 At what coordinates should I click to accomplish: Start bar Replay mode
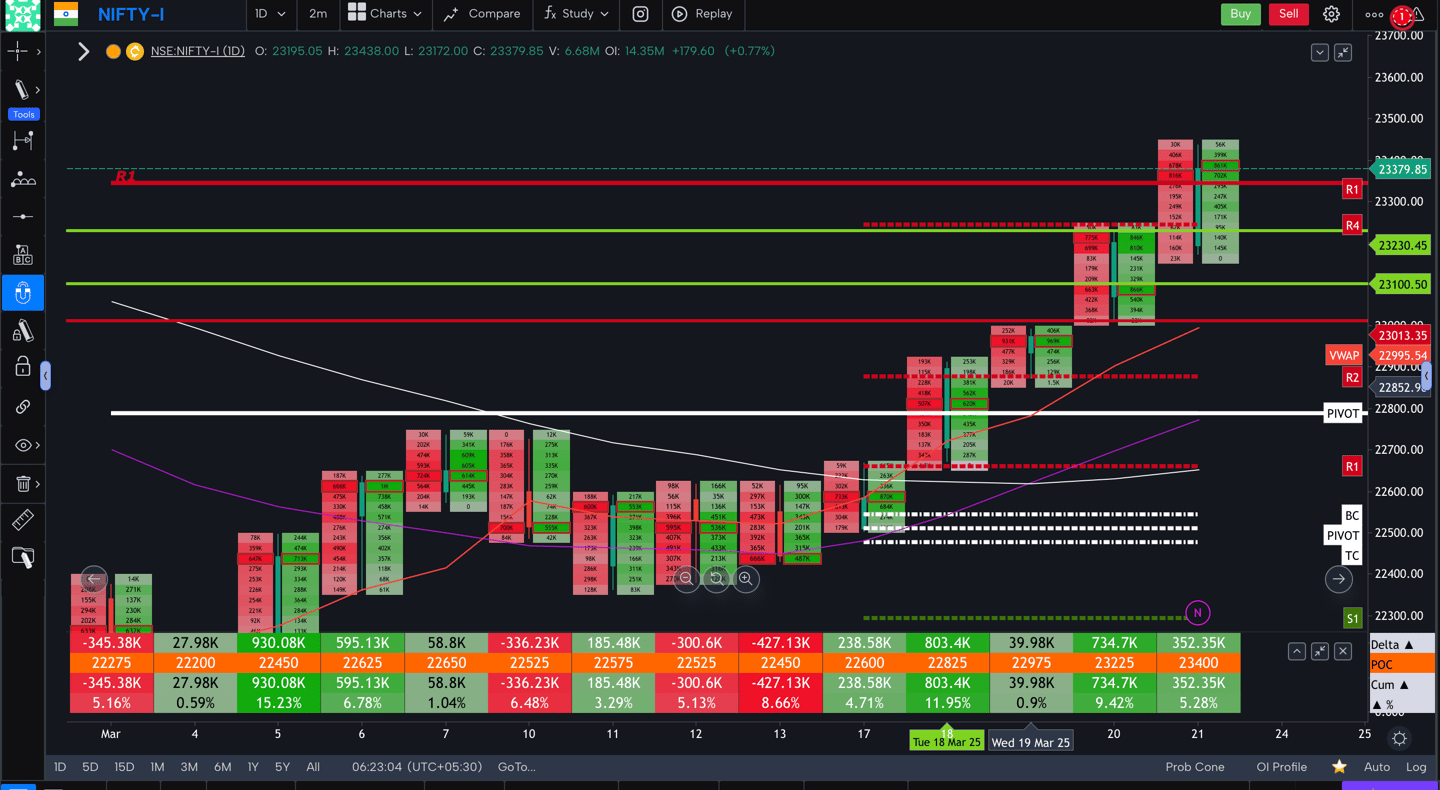[702, 14]
